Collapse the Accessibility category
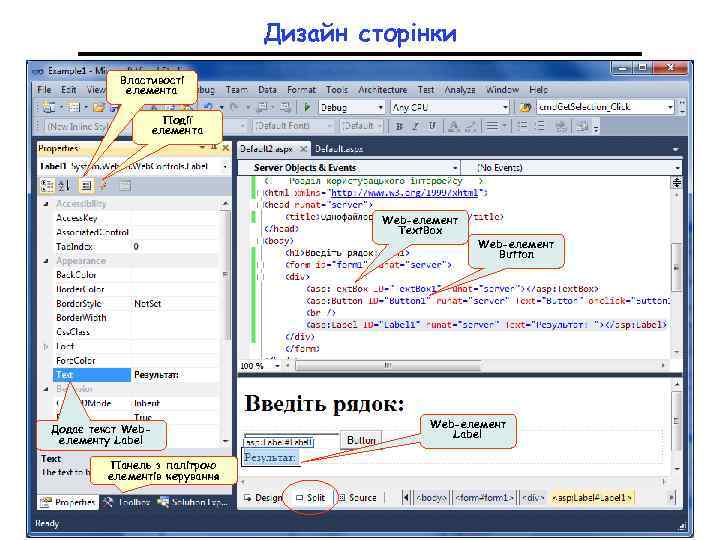Viewport: 720px width, 540px height. [x=46, y=203]
